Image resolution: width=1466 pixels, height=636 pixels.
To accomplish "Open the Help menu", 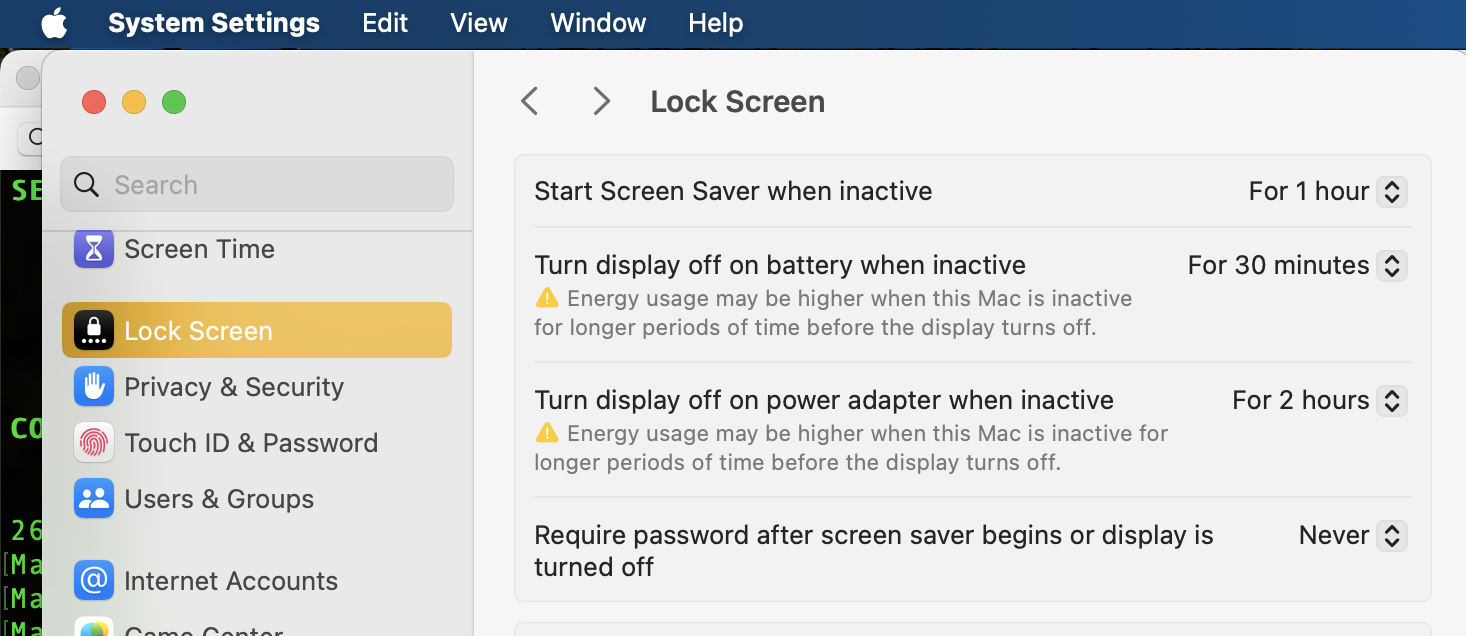I will pos(715,23).
